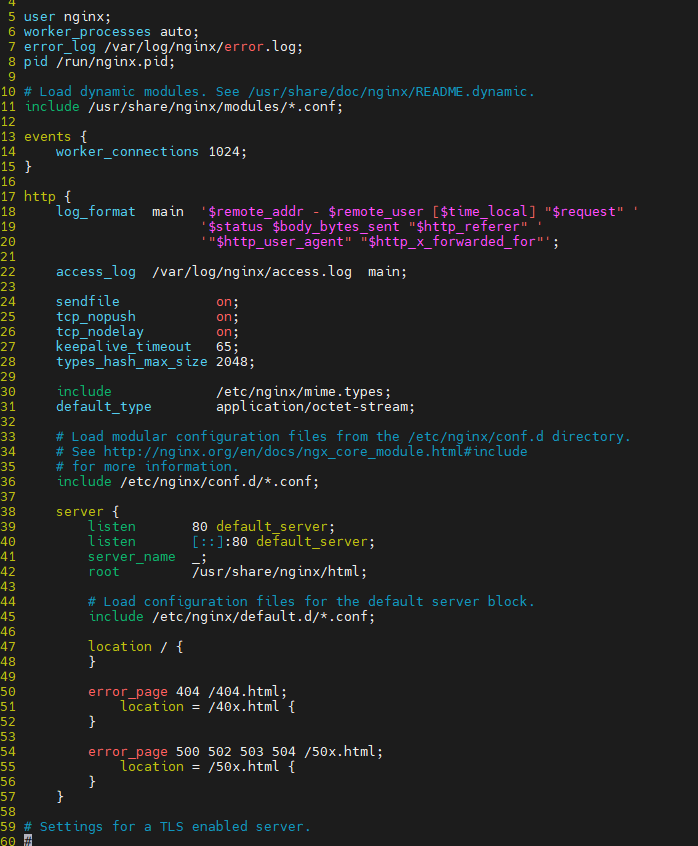Click 'on' value of tcp_nopush

point(224,317)
